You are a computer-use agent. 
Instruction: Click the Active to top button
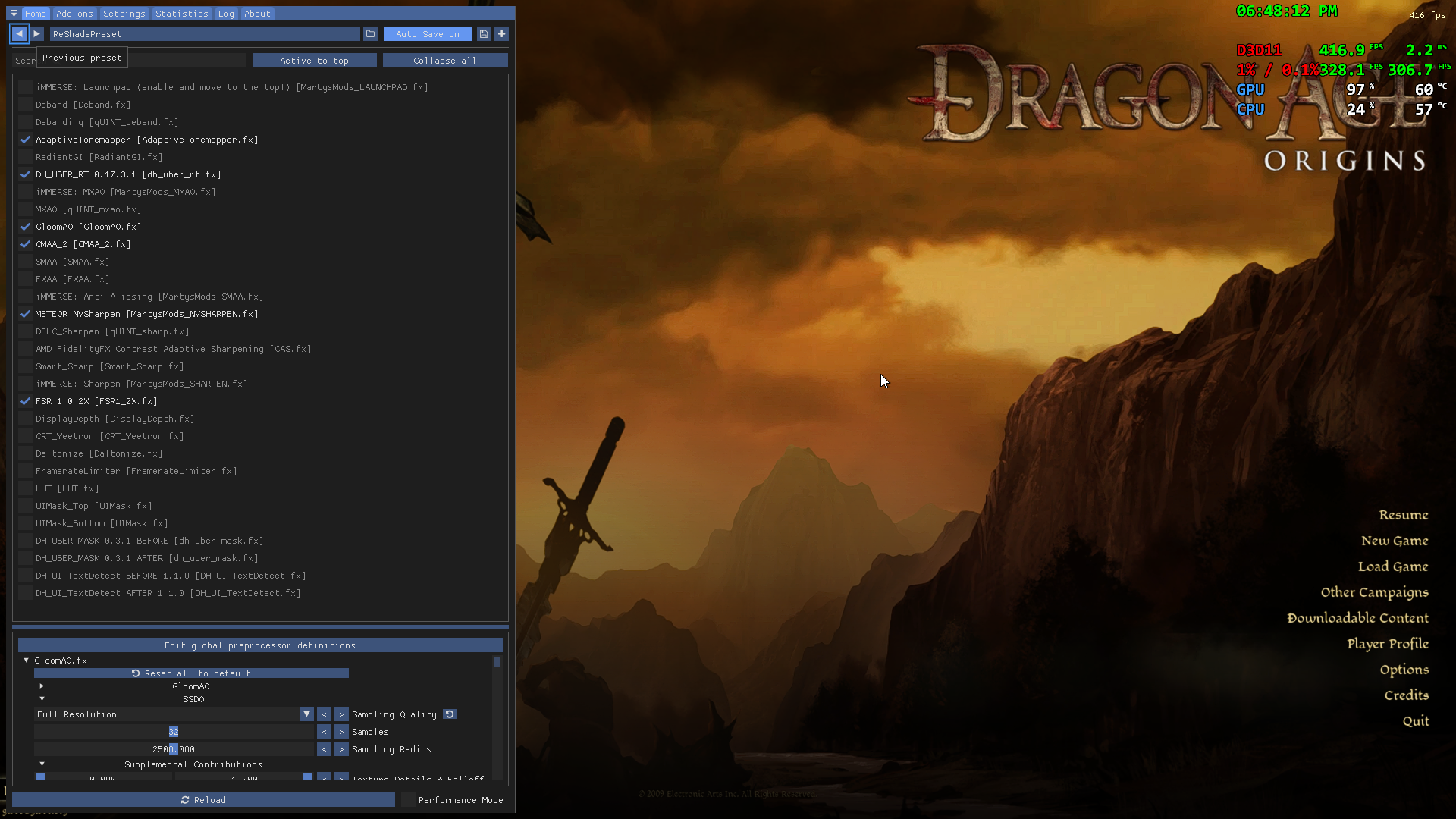coord(314,61)
